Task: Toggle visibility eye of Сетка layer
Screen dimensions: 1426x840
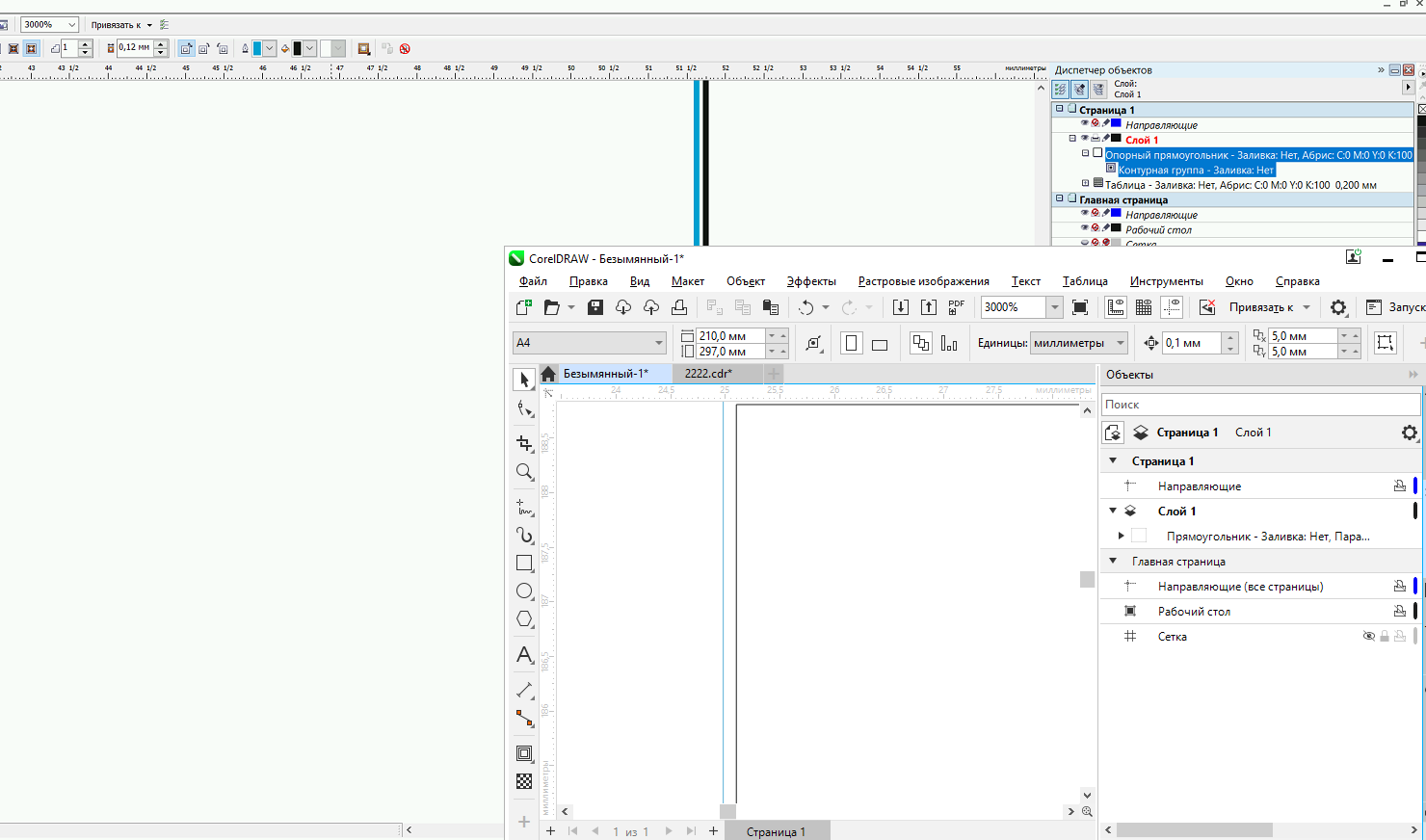Action: pyautogui.click(x=1368, y=637)
